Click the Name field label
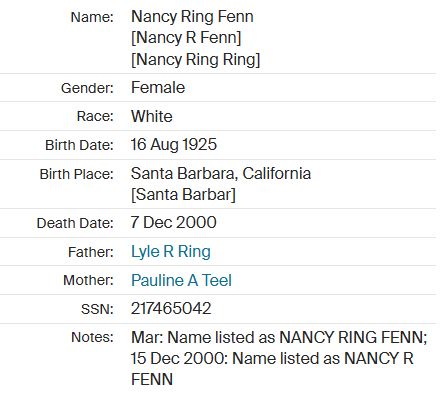 point(92,17)
